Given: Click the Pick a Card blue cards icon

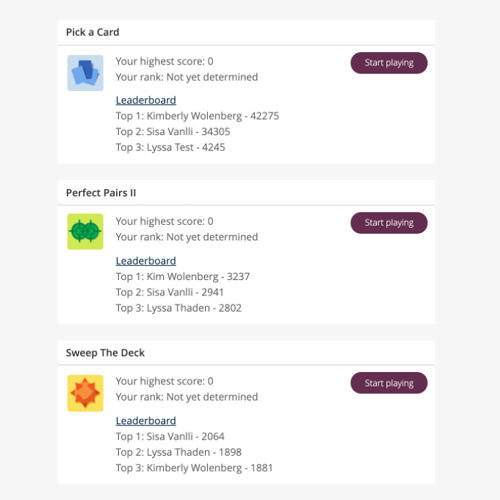Looking at the screenshot, I should pos(85,73).
